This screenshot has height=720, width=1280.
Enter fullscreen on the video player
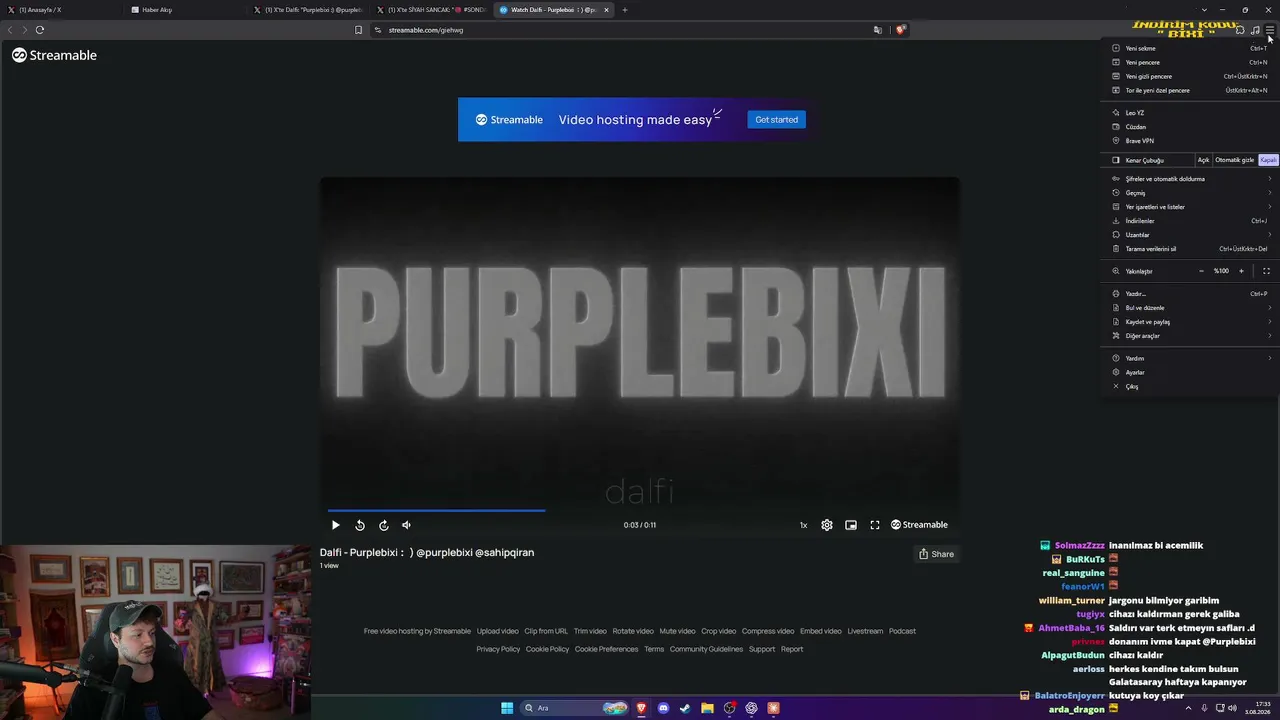[x=875, y=525]
